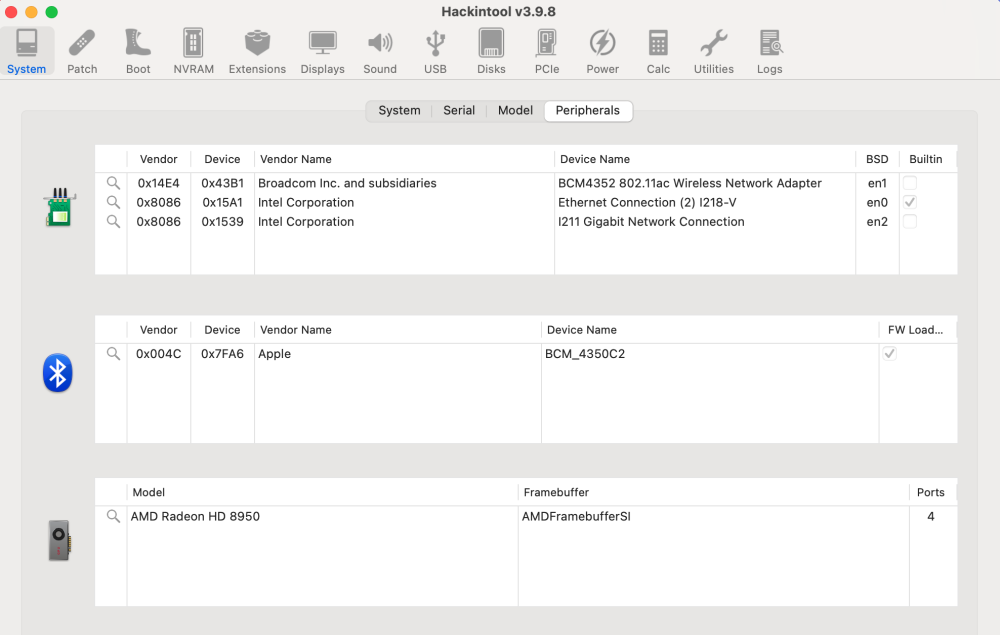
Task: Click the '0x1539' device ID
Action: coord(222,221)
